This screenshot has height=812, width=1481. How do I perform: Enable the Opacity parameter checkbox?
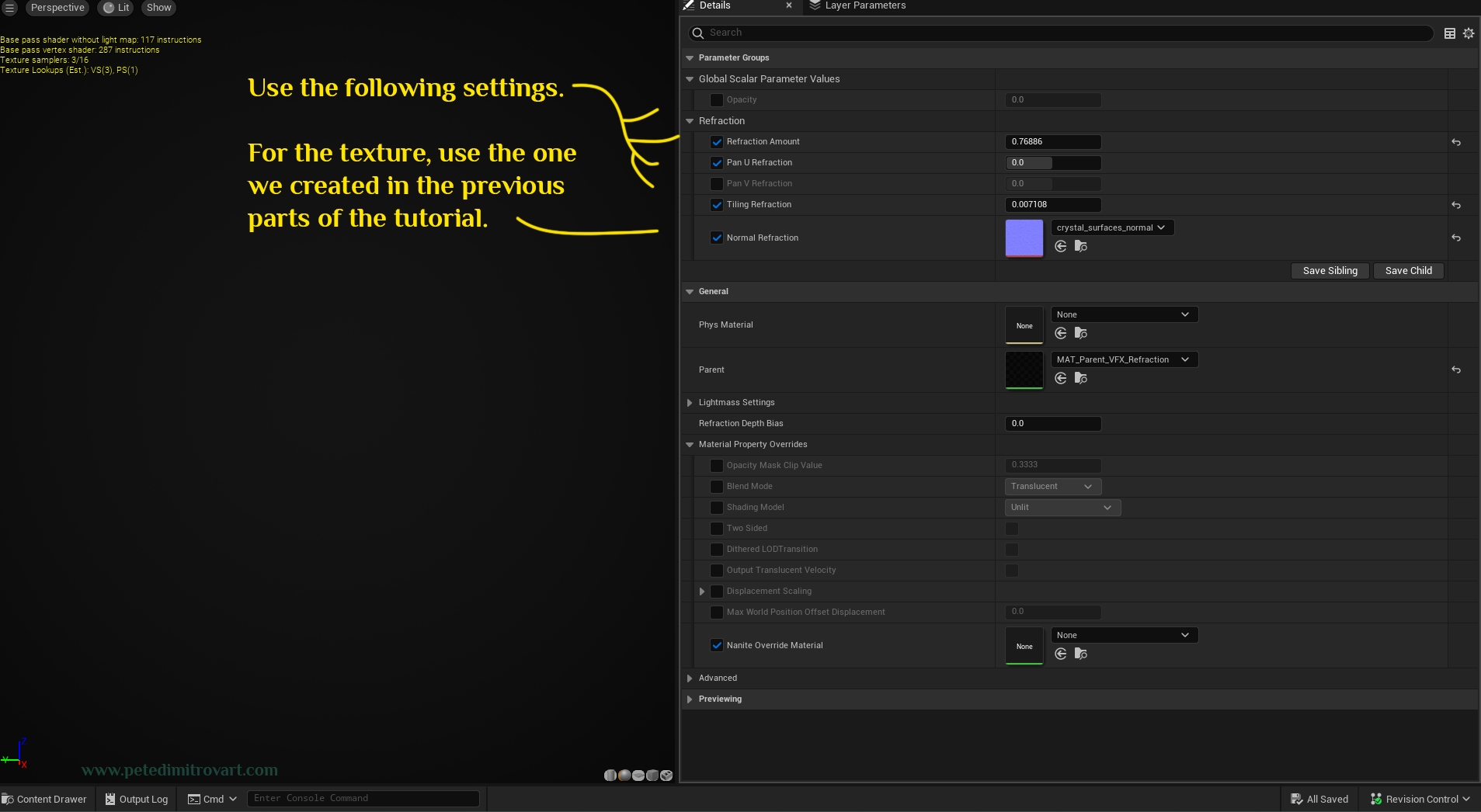[717, 100]
